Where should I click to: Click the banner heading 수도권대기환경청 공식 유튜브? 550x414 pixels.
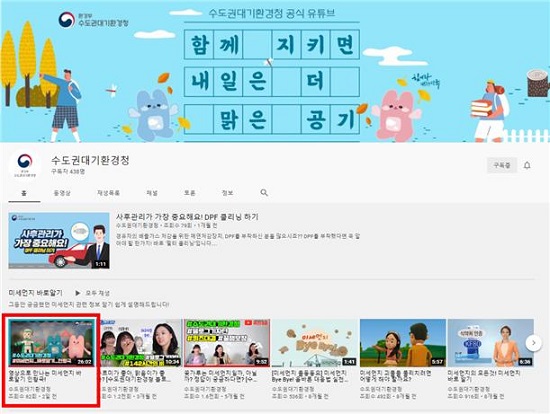coord(272,14)
